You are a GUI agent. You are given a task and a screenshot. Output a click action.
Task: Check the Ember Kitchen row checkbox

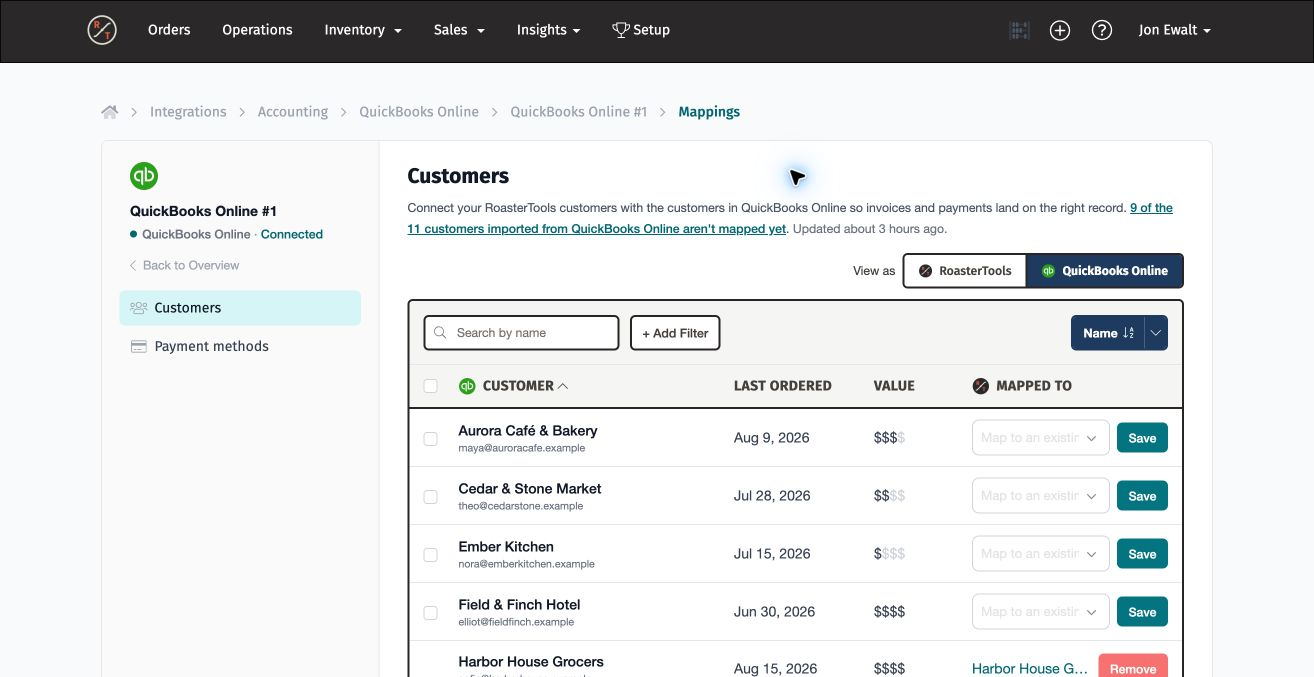(x=430, y=554)
